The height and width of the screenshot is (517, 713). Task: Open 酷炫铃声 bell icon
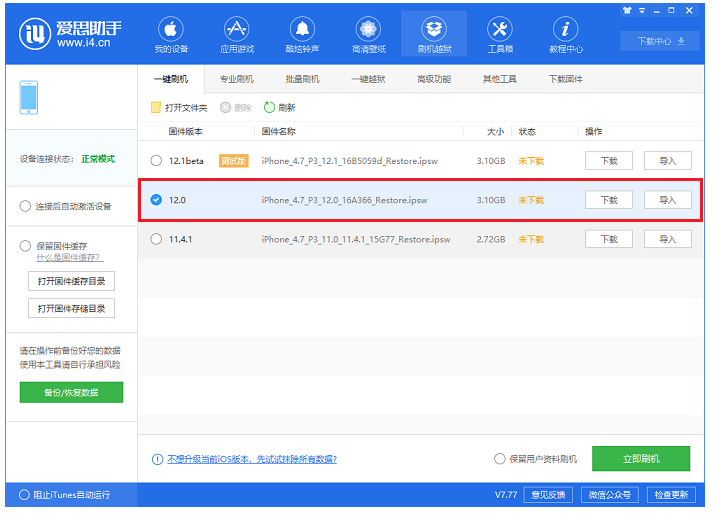(x=302, y=29)
